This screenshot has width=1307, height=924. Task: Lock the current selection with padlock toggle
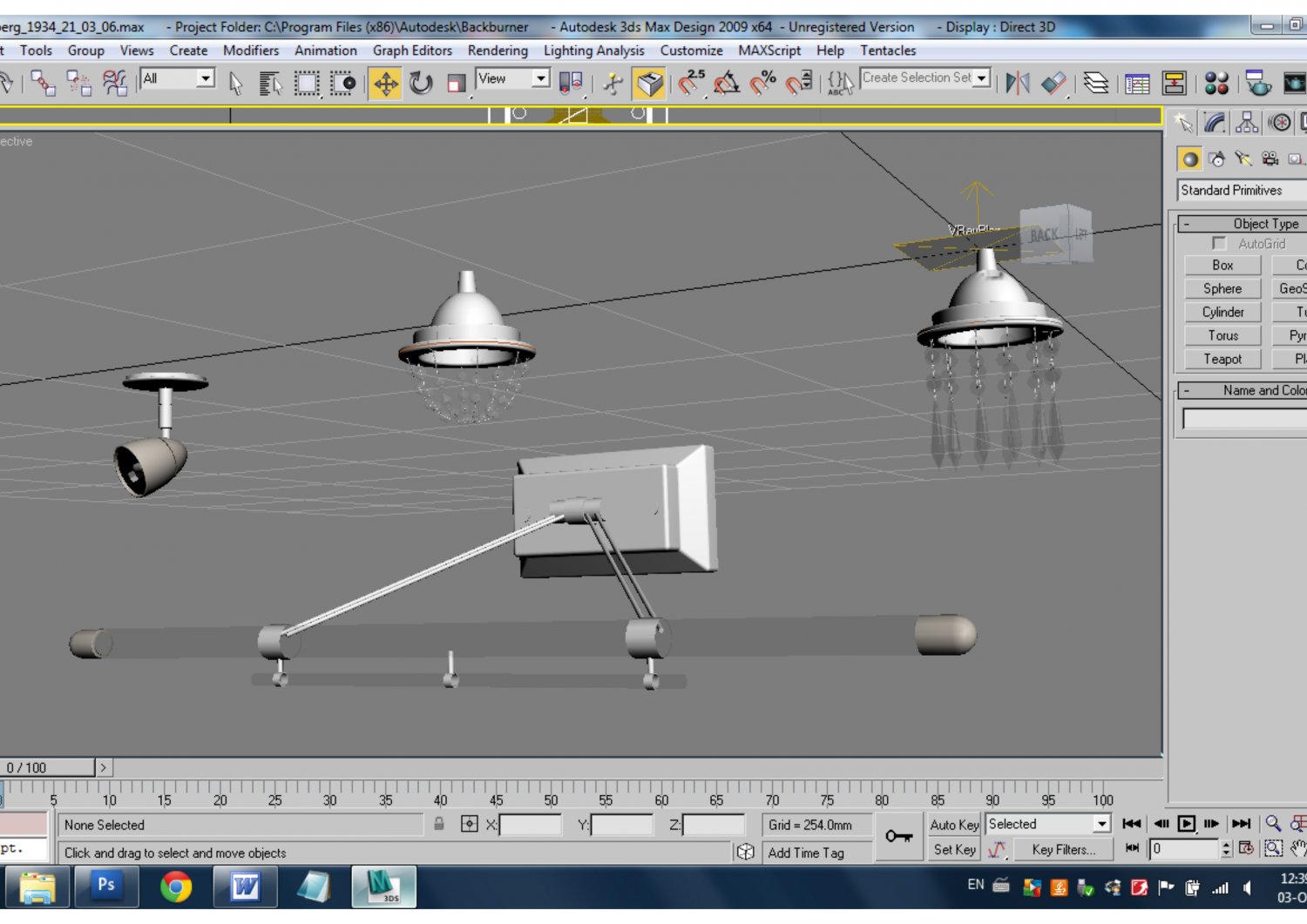[437, 825]
